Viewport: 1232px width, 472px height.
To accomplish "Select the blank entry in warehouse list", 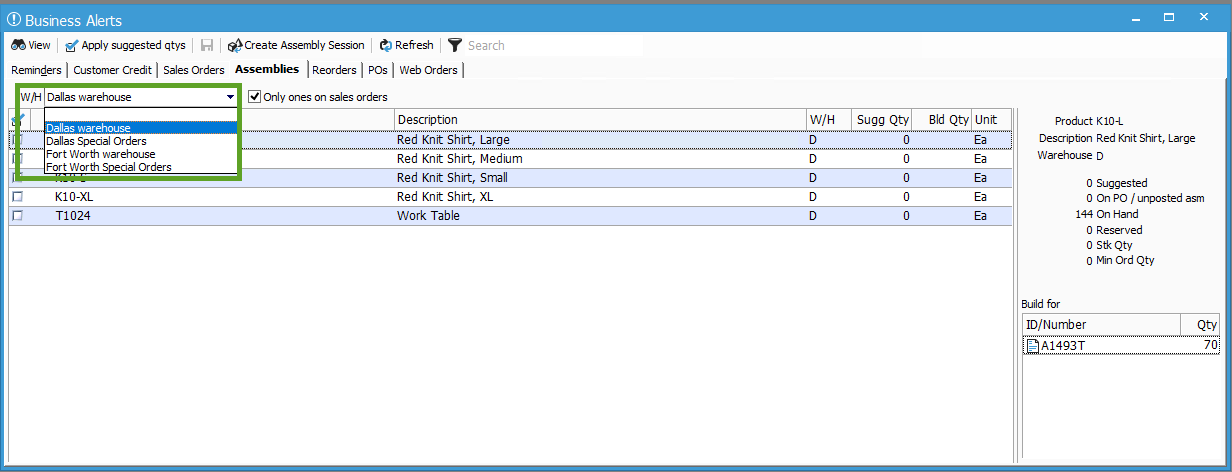I will pyautogui.click(x=141, y=115).
